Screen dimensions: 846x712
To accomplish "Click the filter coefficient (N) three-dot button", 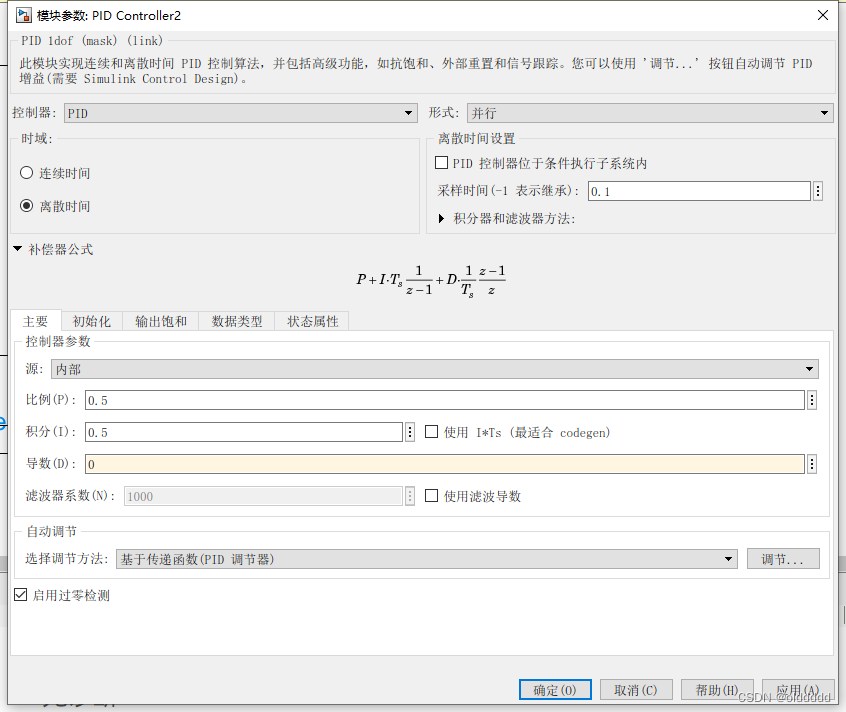I will 410,496.
